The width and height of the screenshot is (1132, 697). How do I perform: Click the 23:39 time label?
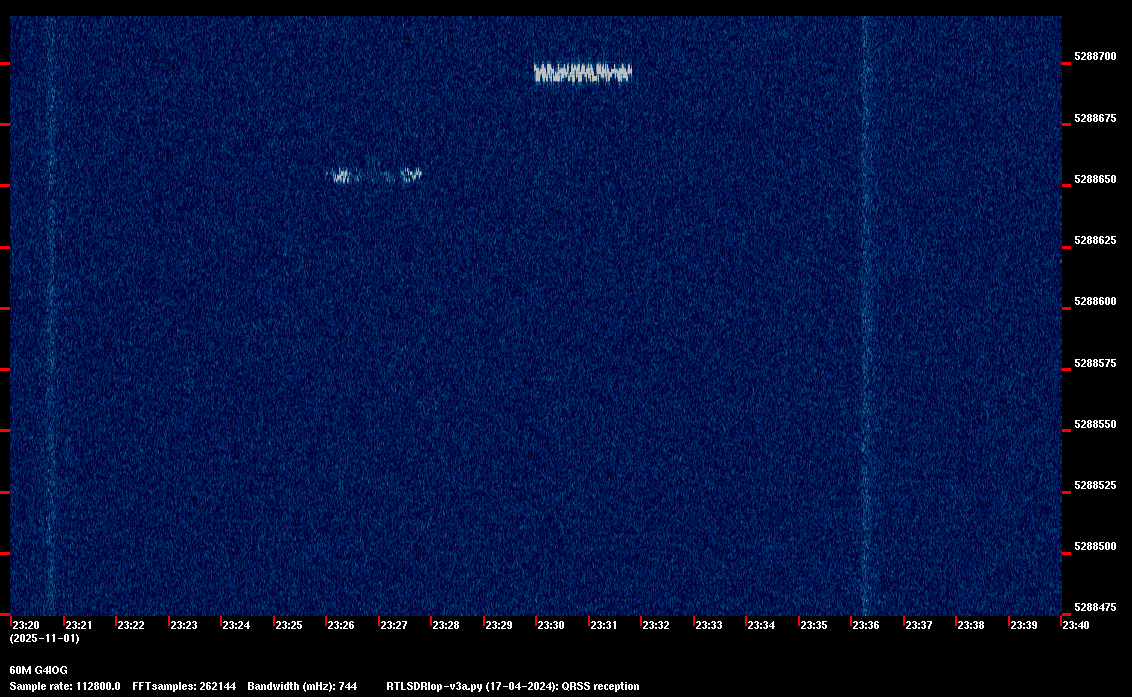(1023, 625)
